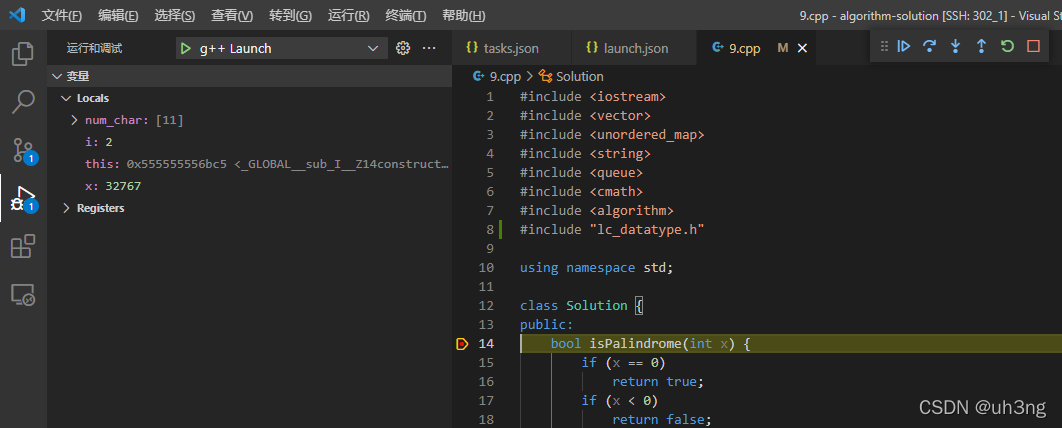Open the 终端(T) menu
Image resolution: width=1062 pixels, height=428 pixels.
(406, 16)
